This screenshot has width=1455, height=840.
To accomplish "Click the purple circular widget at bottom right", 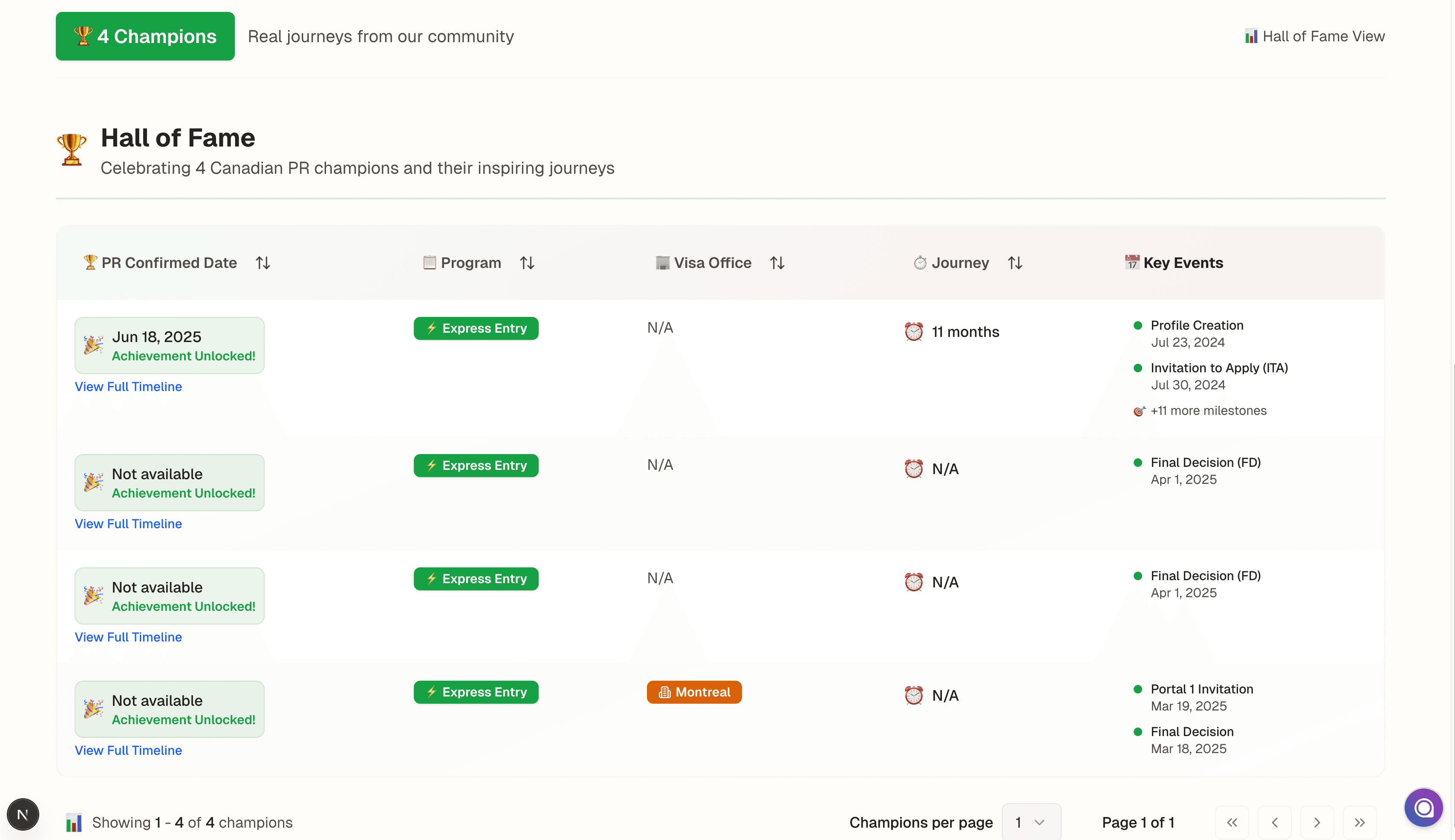I will click(1423, 808).
